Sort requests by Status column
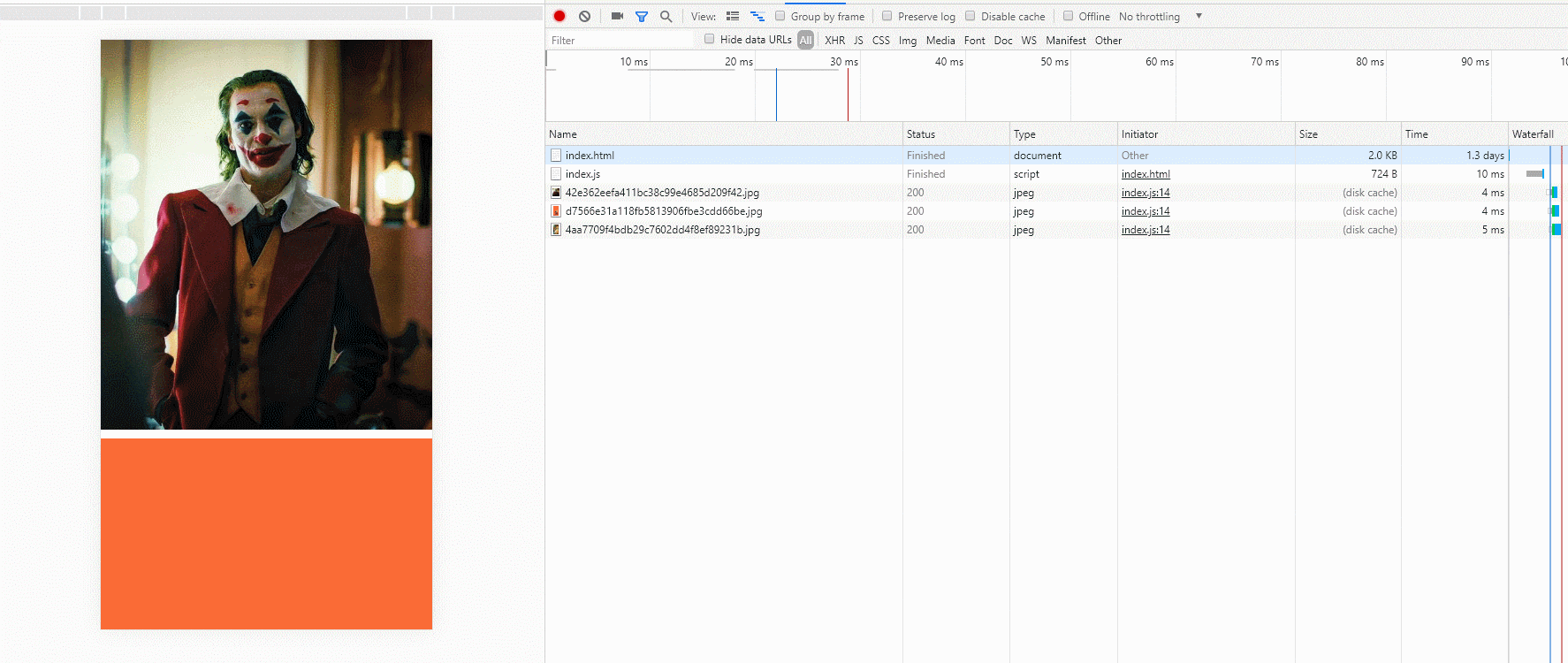Viewport: 1568px width, 663px height. point(956,134)
